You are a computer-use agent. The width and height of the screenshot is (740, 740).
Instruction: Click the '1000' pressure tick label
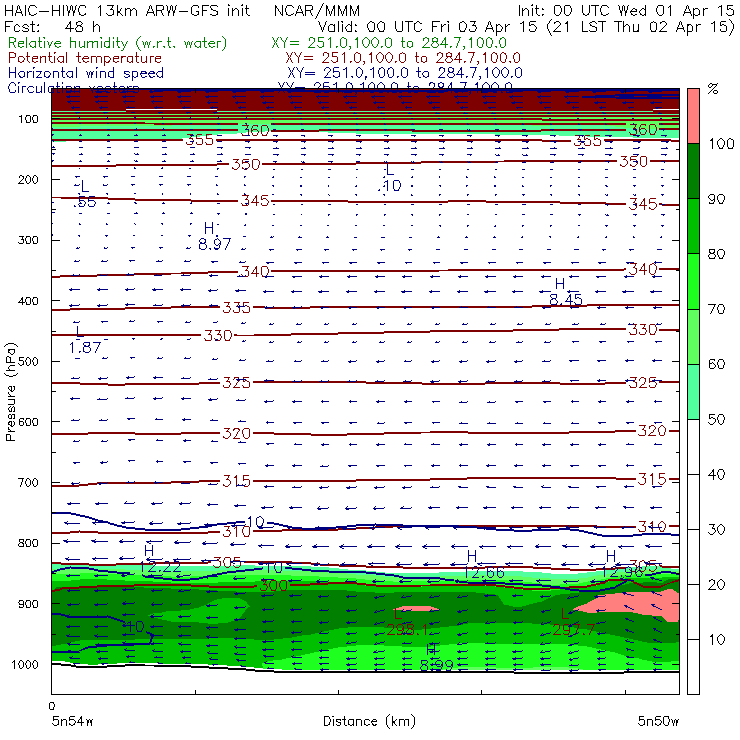[25, 664]
